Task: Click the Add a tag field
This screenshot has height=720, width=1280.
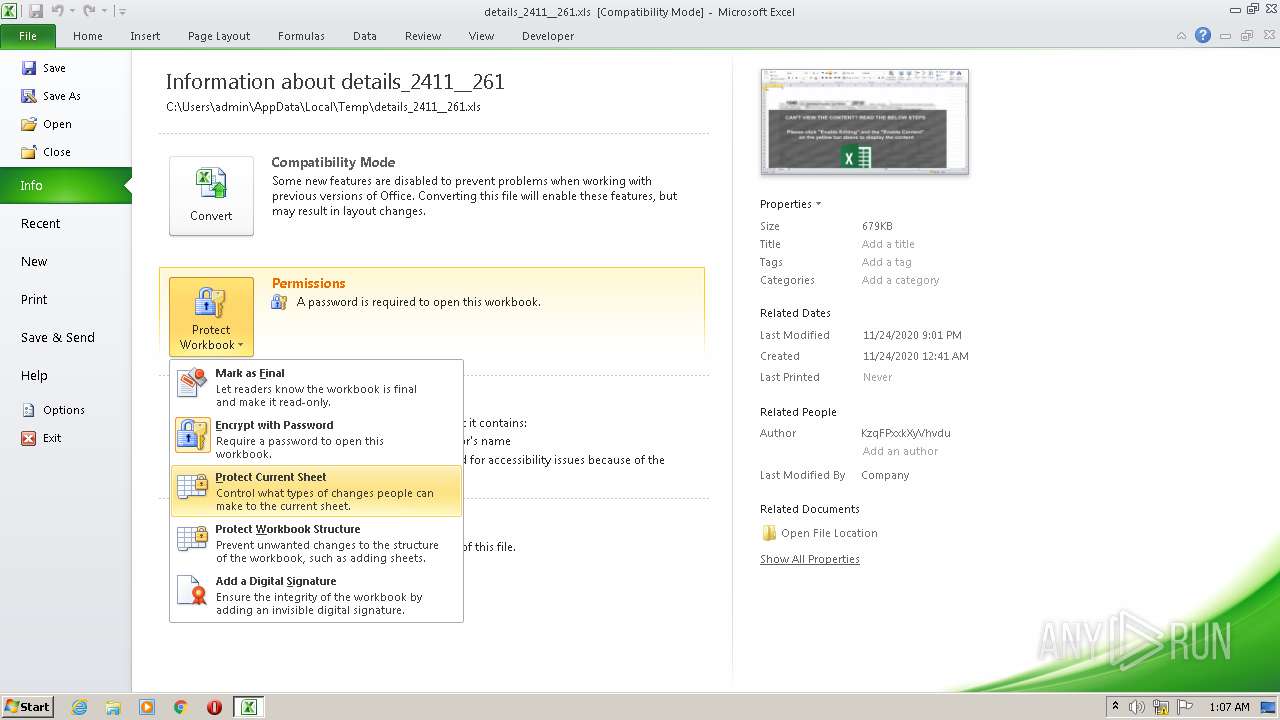Action: (886, 262)
